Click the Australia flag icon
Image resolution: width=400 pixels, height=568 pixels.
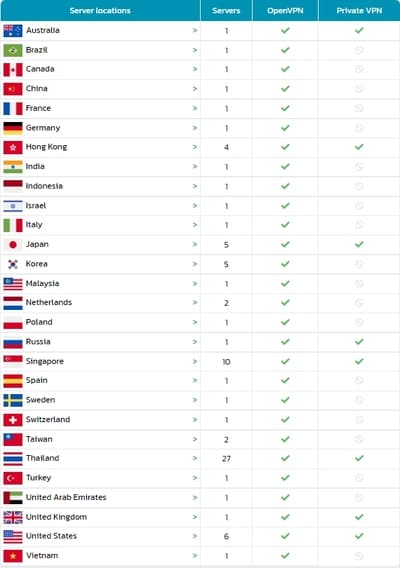13,31
